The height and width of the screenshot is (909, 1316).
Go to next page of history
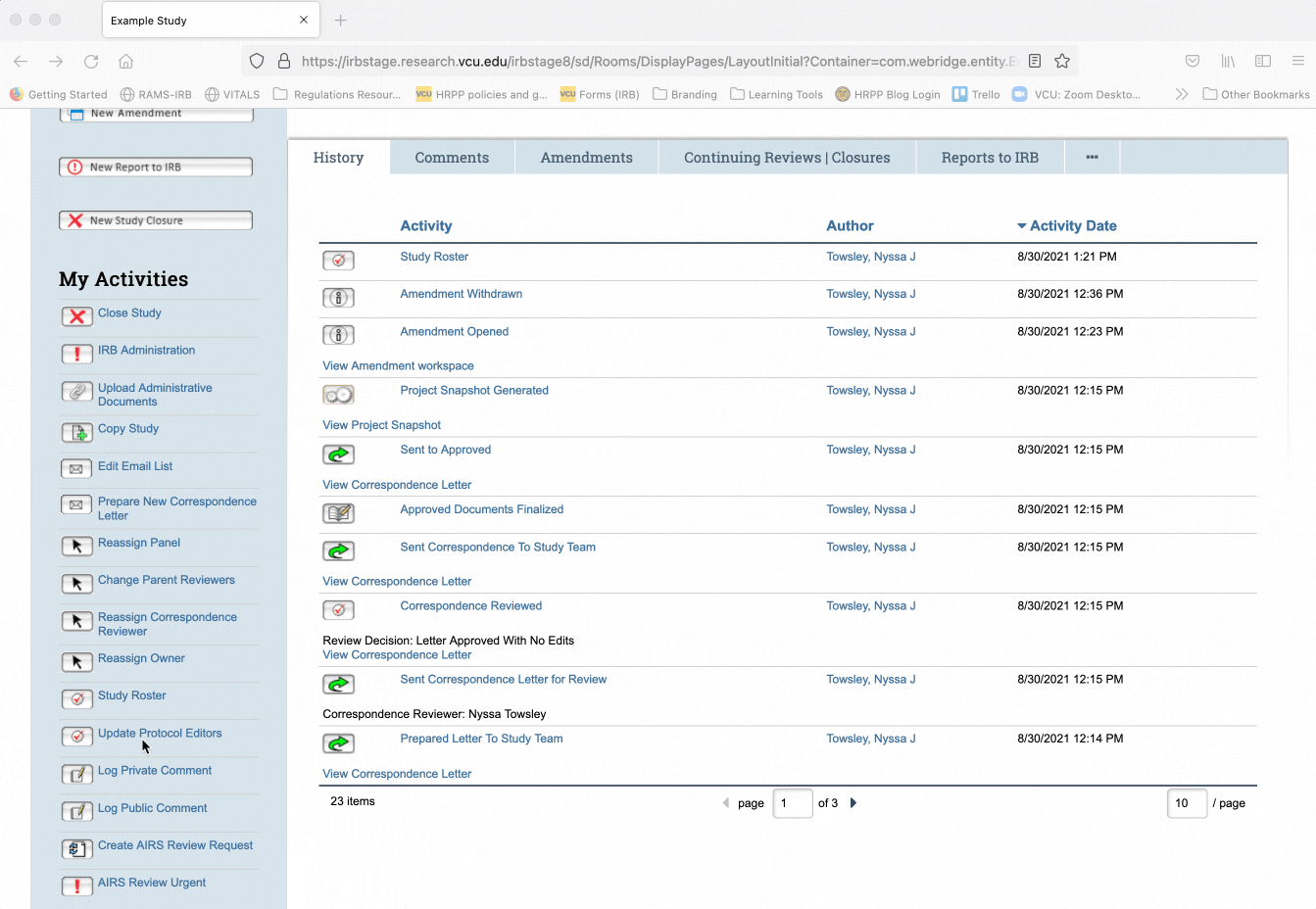pos(853,803)
